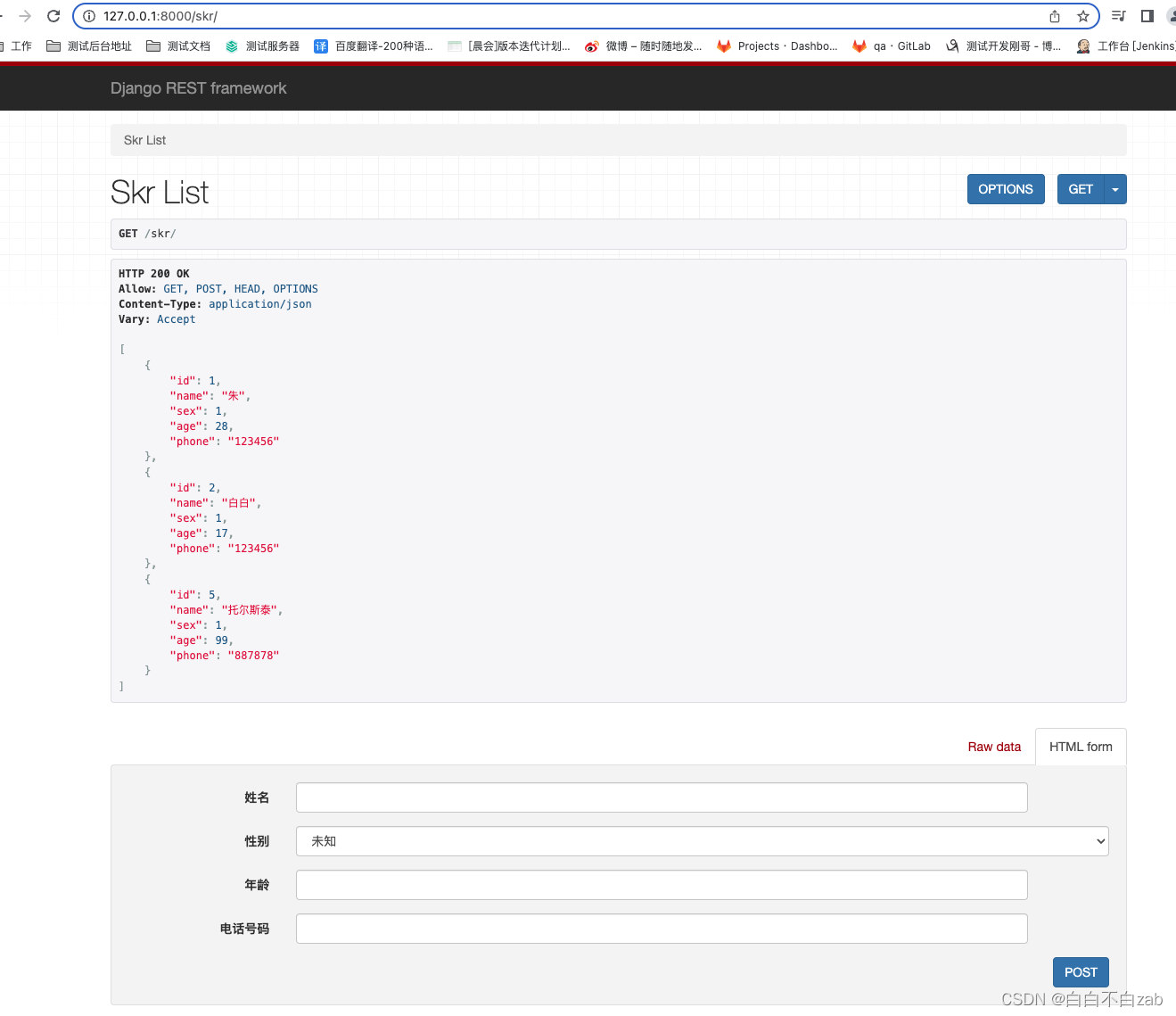Click the Allow header methods line
Viewport: 1176px width, 1016px height.
click(x=218, y=289)
